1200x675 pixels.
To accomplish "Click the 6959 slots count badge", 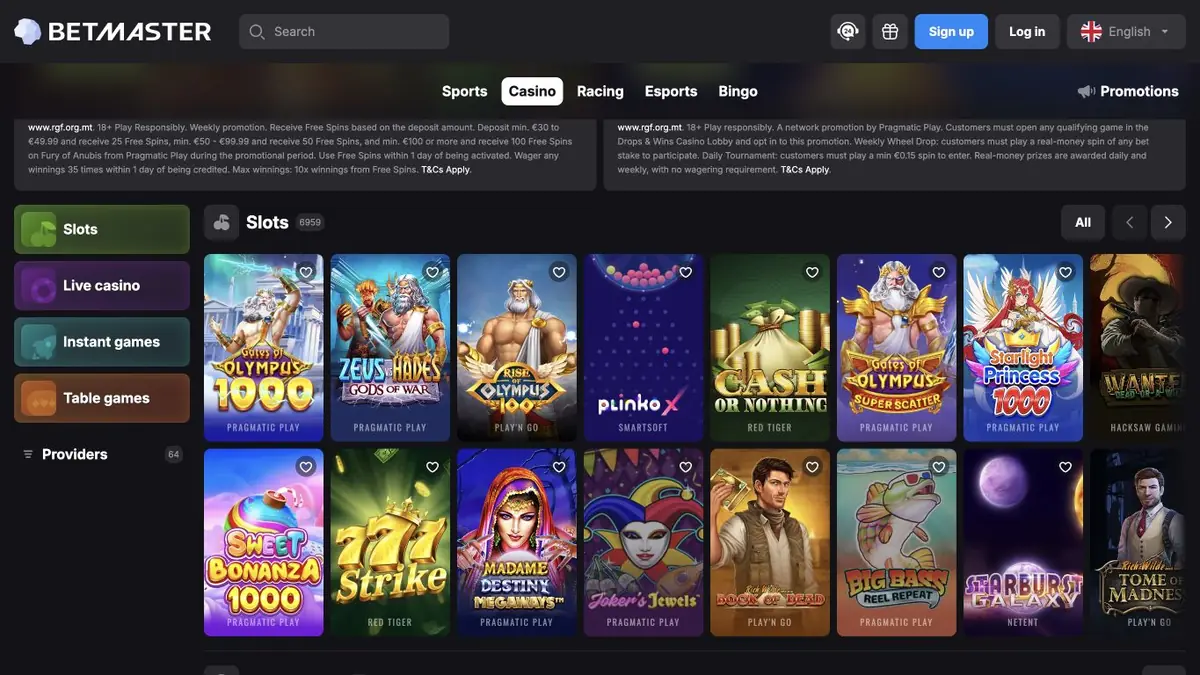I will (x=310, y=223).
